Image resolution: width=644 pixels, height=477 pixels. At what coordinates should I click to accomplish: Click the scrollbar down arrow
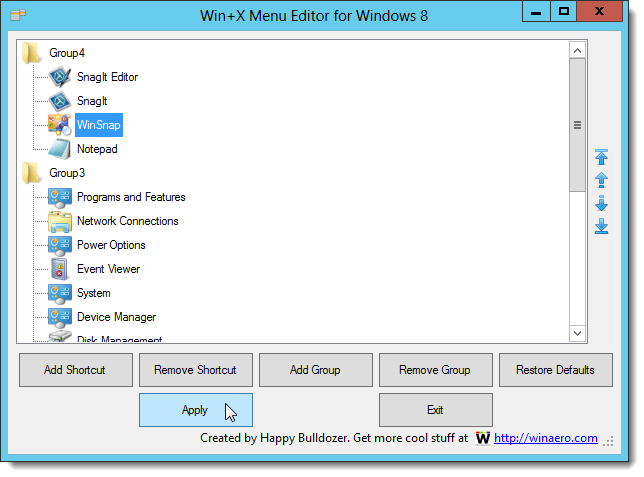pos(577,333)
